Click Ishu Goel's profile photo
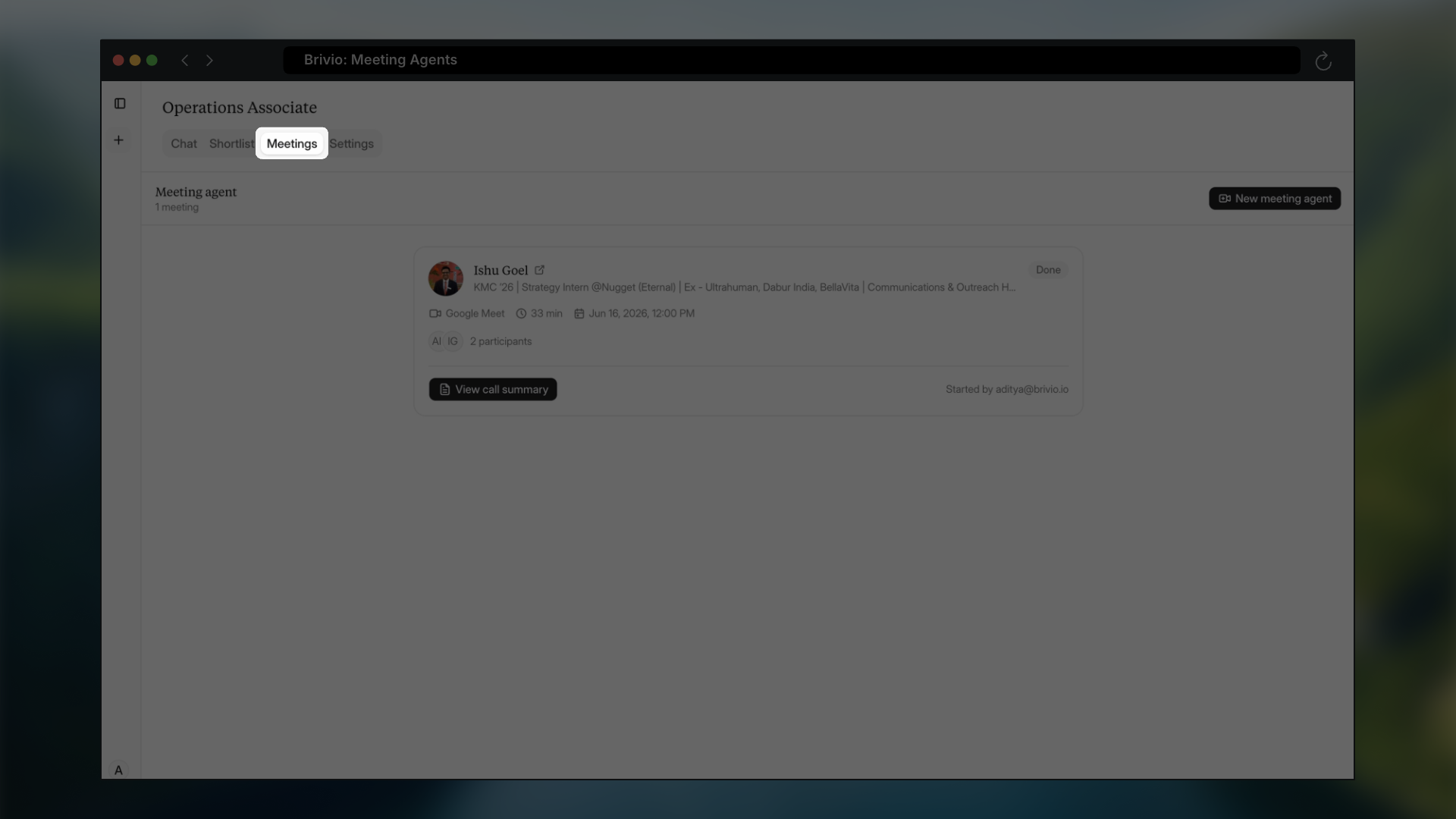The width and height of the screenshot is (1456, 819). click(446, 279)
